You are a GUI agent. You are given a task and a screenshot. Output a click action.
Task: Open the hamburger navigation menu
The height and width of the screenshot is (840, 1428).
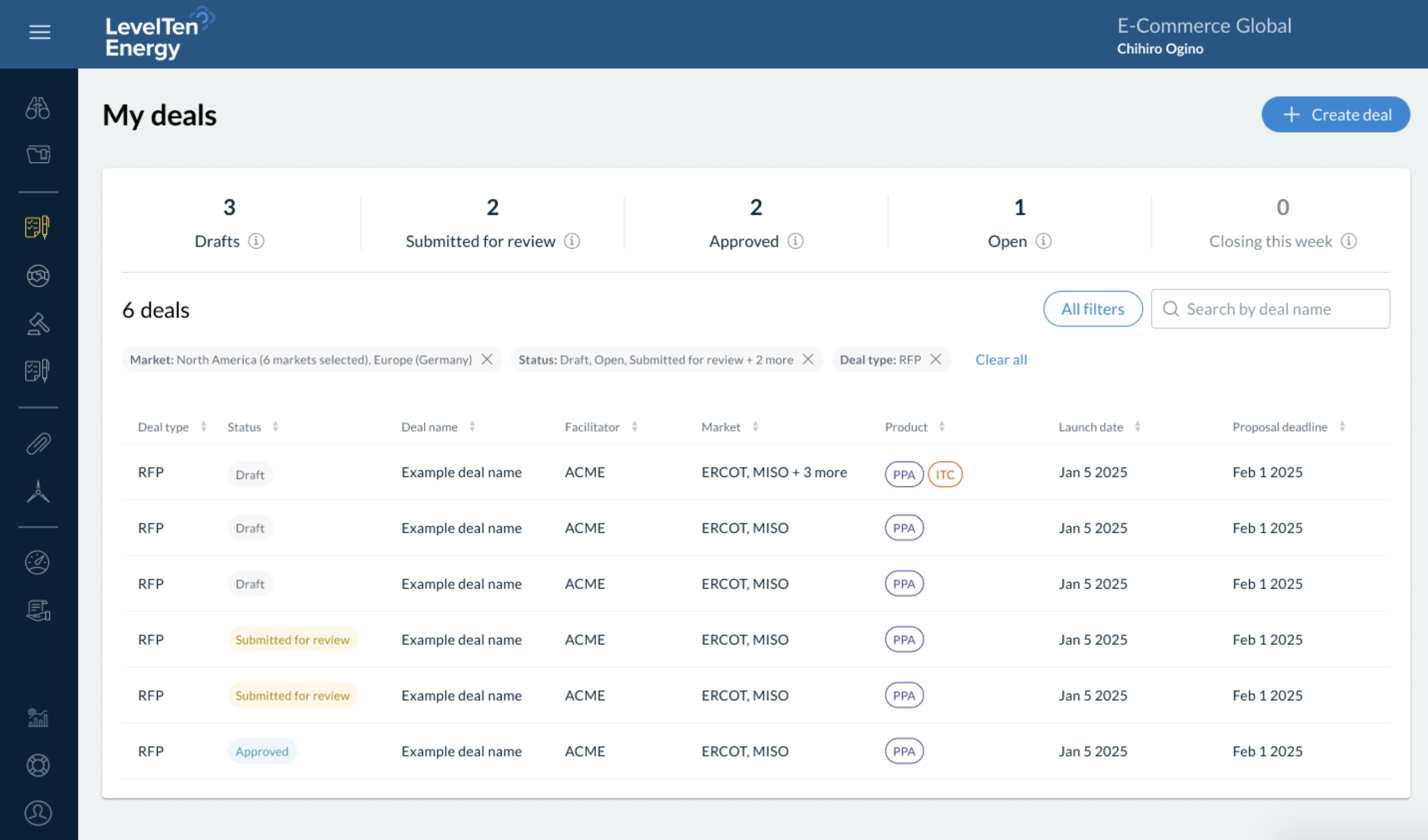click(40, 33)
